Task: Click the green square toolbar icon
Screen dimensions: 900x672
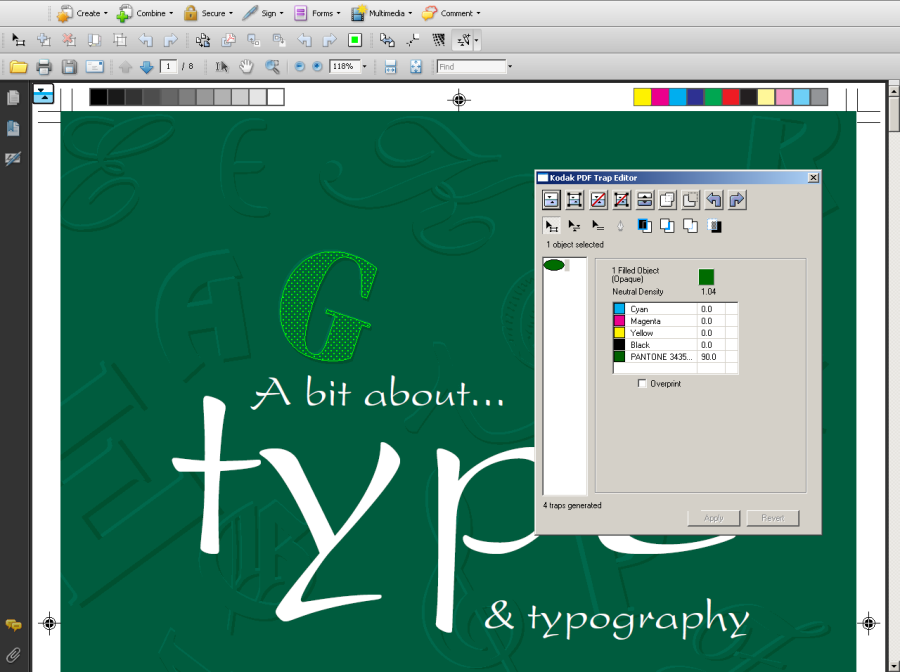Action: pyautogui.click(x=354, y=40)
